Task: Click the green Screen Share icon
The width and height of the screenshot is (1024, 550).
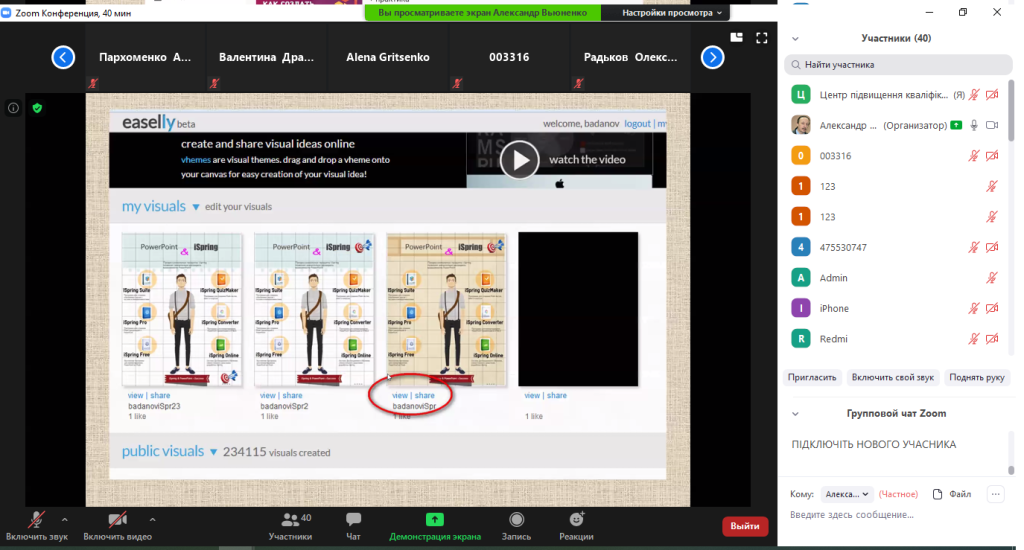Action: [x=434, y=520]
